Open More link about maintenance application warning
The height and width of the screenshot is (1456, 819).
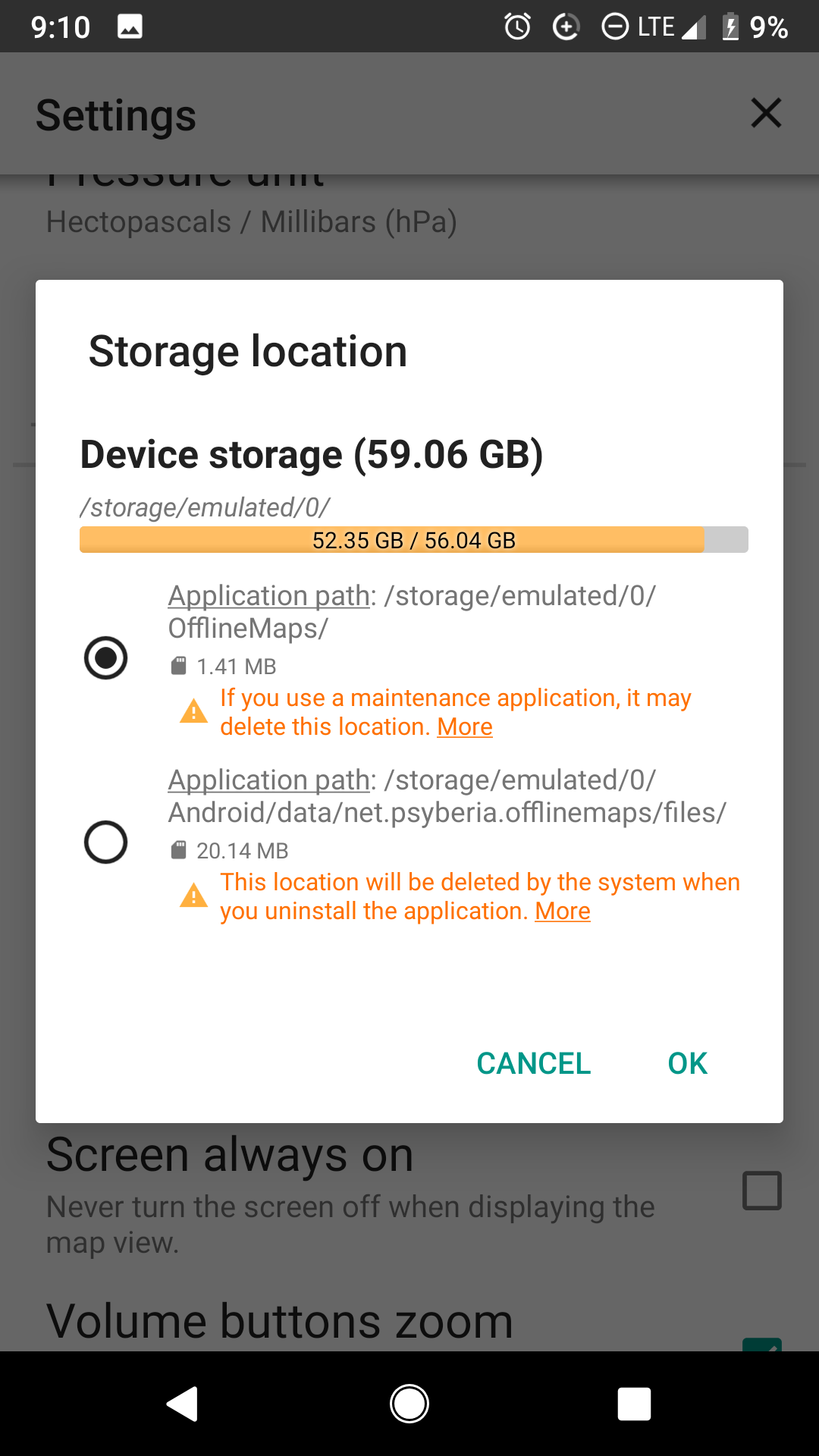tap(465, 727)
